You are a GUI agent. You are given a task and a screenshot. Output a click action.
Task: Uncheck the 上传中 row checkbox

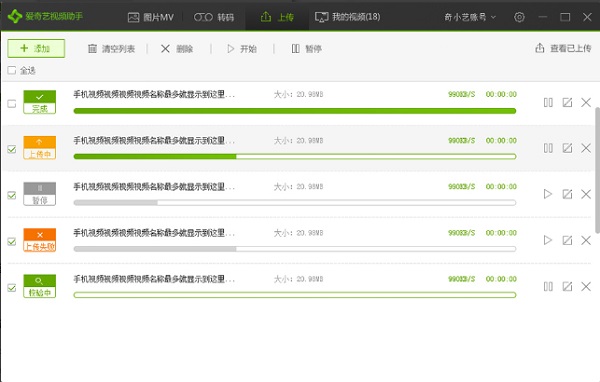pyautogui.click(x=12, y=149)
